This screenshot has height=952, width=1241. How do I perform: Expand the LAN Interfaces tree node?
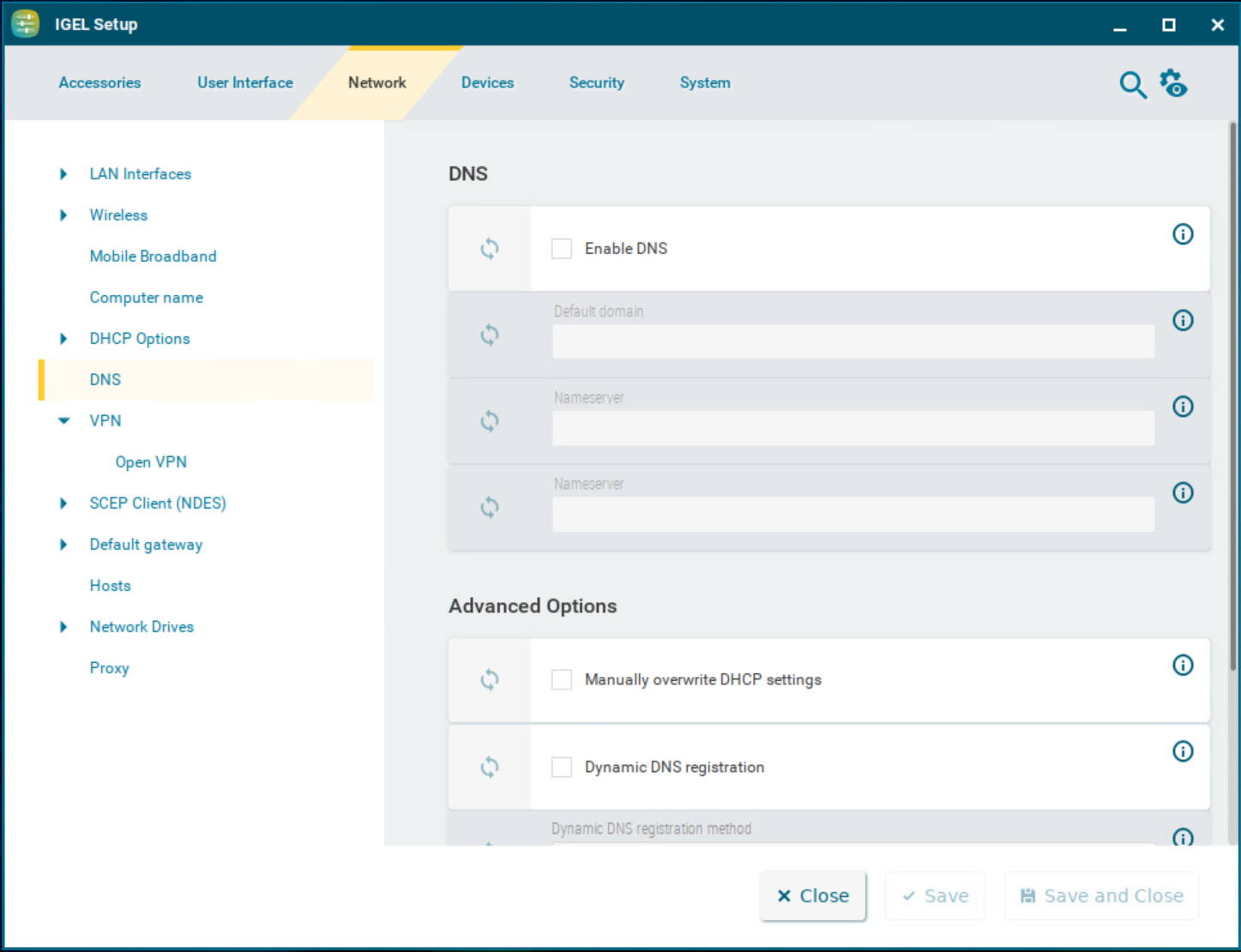63,174
